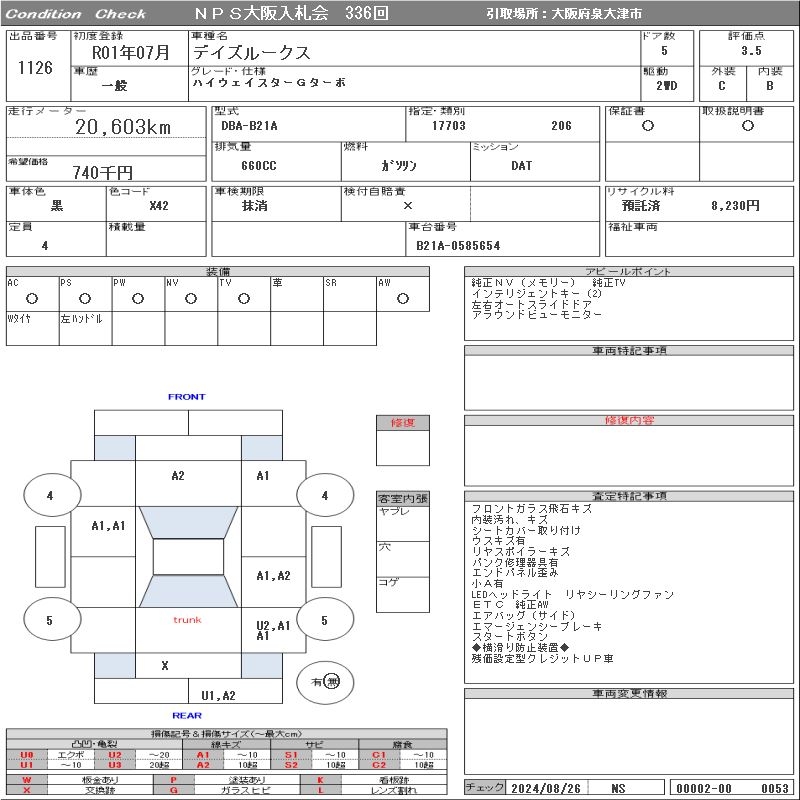Image resolution: width=800 pixels, height=800 pixels.
Task: Click the 有/無 spare tire circle
Action: [x=325, y=682]
